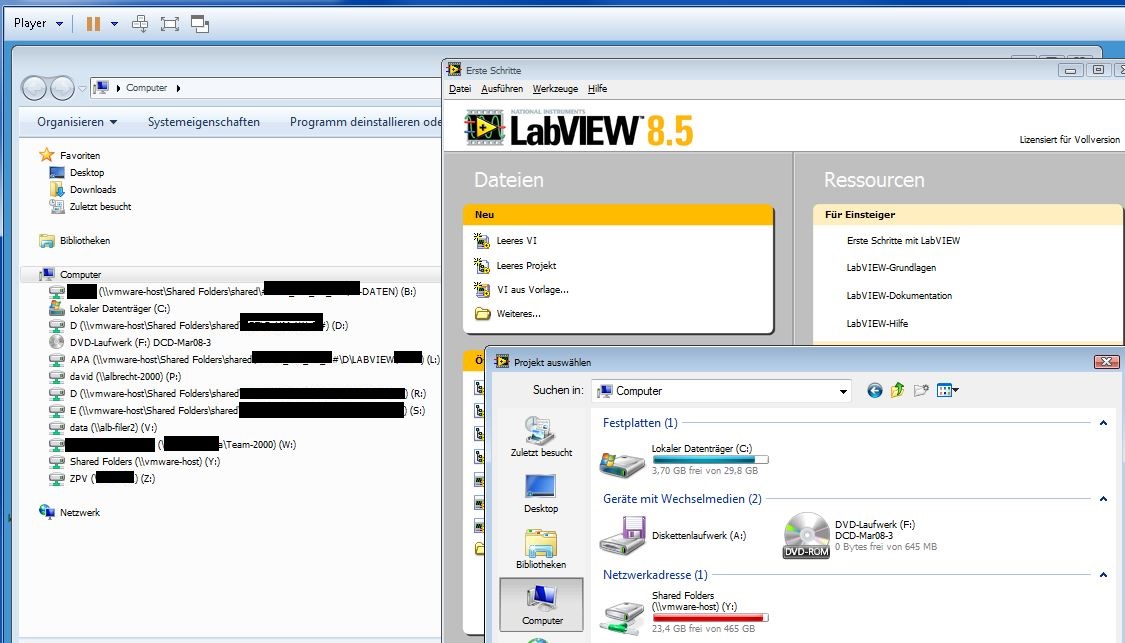Screen dimensions: 1125x643
Task: Select Diskettenlaufwerk (A:) in dialog
Action: tap(674, 536)
